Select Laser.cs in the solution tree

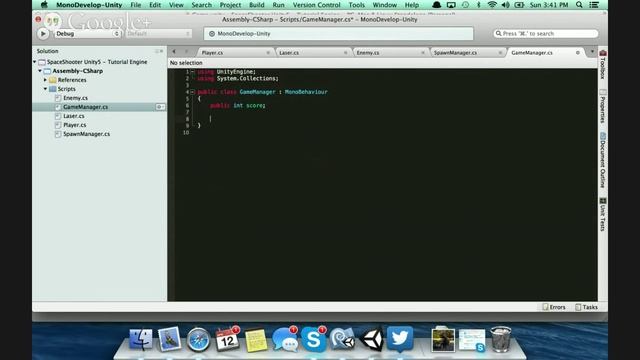point(73,116)
